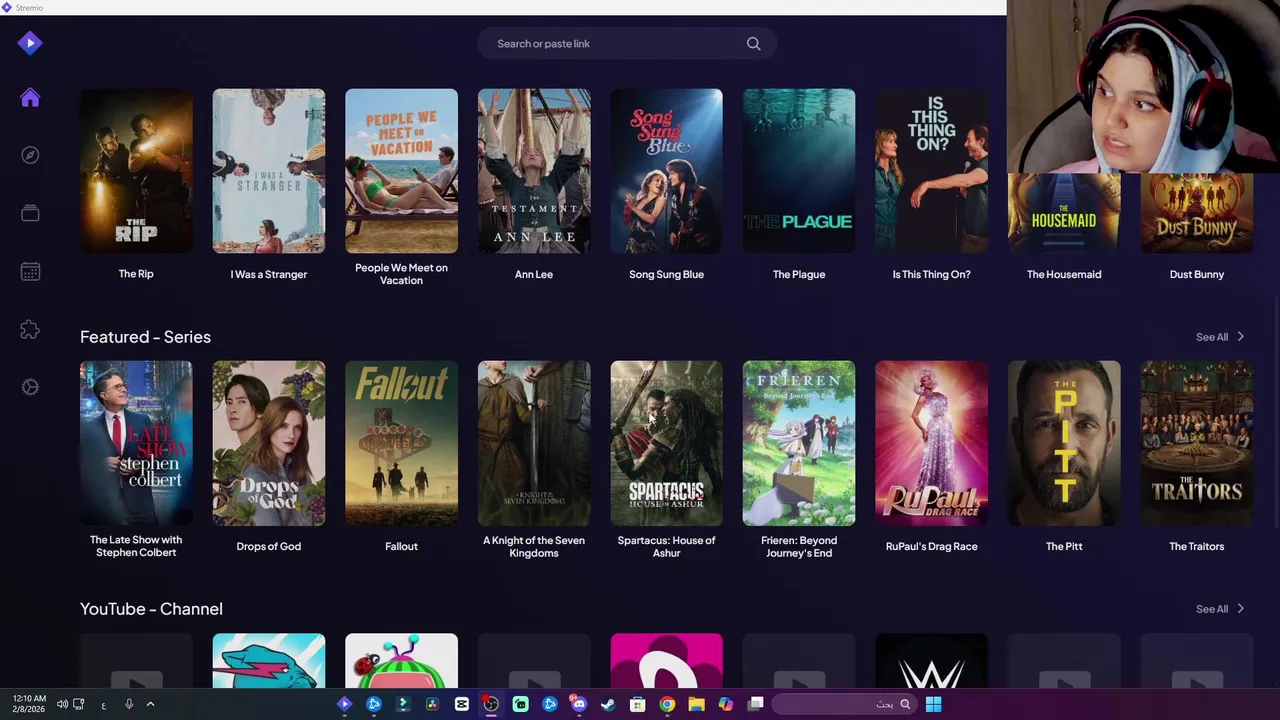Open The Housemaid poster

click(1064, 213)
